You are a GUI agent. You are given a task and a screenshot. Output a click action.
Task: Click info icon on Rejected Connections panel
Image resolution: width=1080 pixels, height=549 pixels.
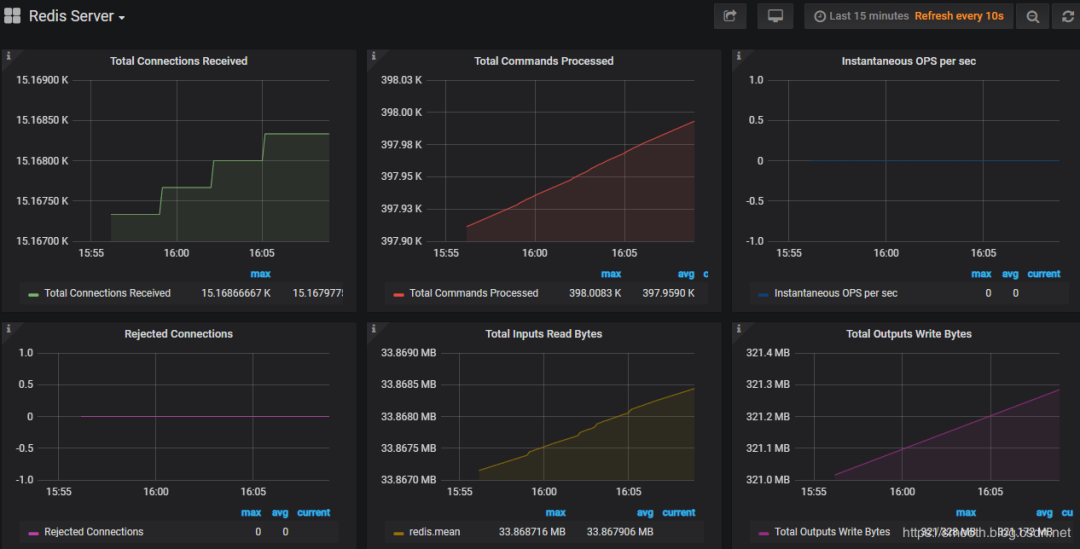tap(8, 329)
